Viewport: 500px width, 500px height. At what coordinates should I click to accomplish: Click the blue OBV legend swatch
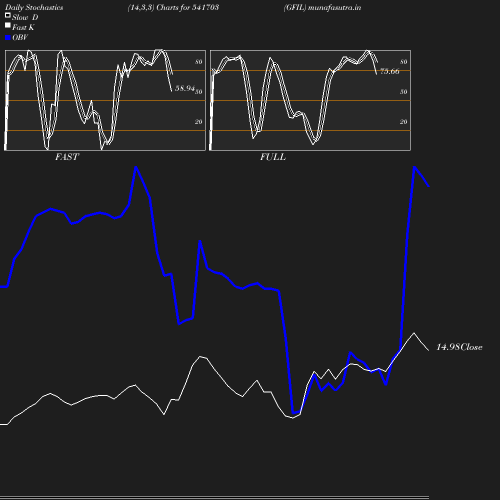[x=8, y=38]
